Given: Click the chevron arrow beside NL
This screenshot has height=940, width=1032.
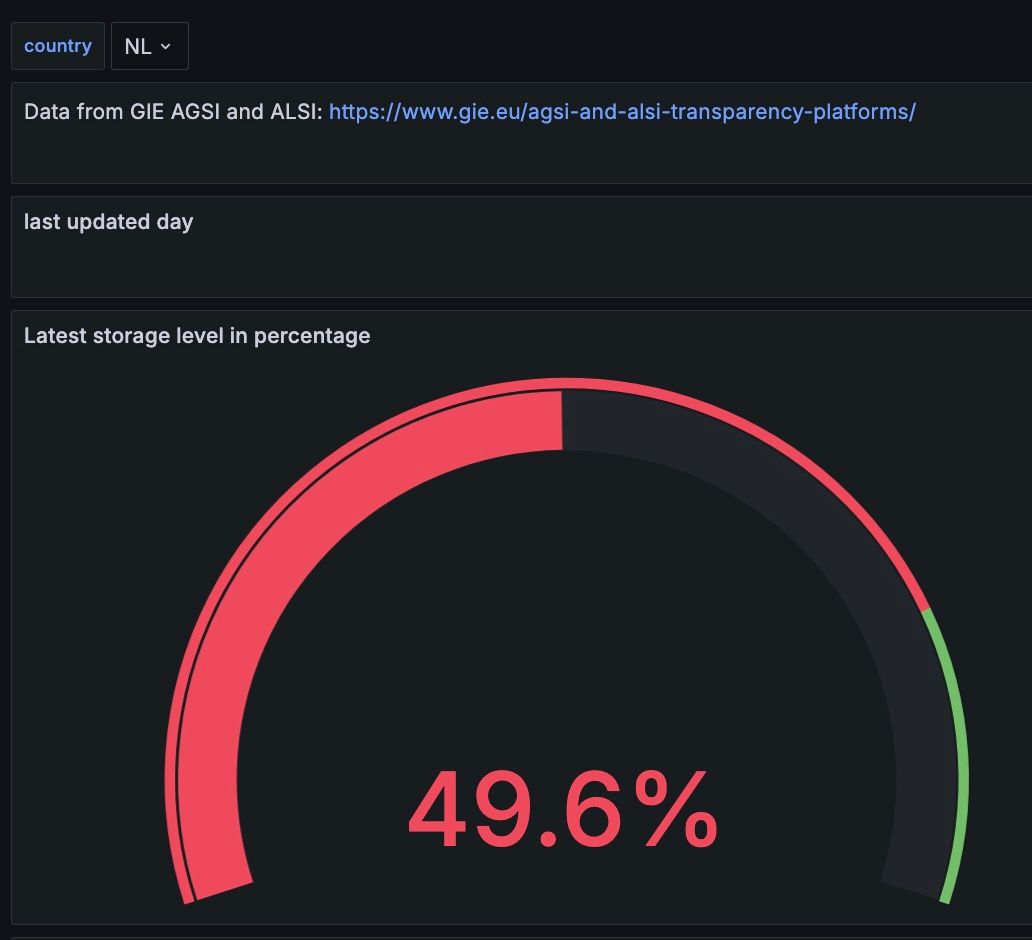Looking at the screenshot, I should (166, 47).
